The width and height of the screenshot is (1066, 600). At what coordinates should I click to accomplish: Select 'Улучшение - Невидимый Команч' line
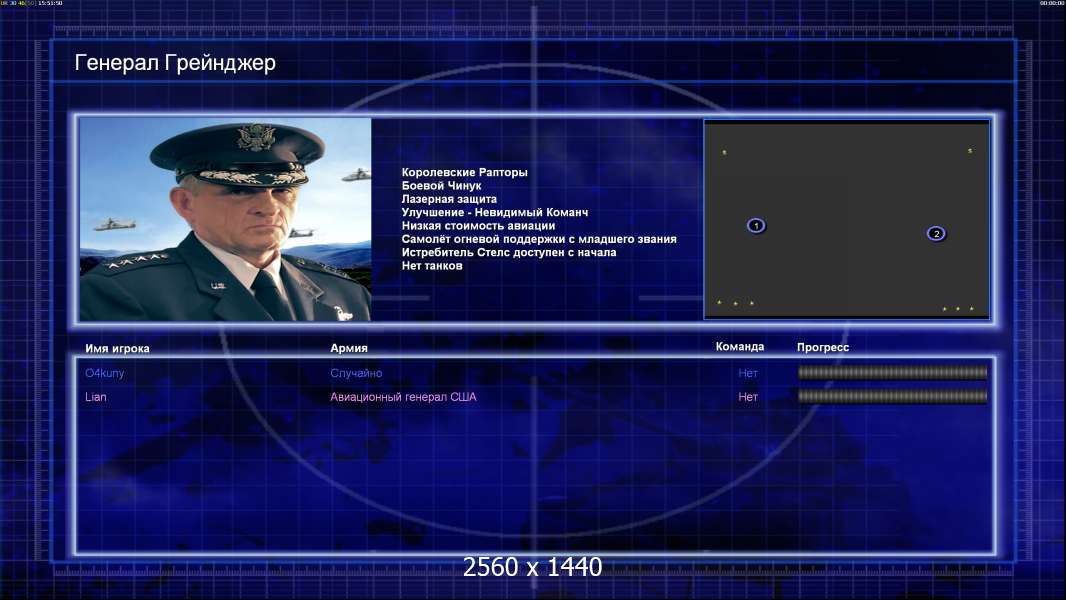494,212
